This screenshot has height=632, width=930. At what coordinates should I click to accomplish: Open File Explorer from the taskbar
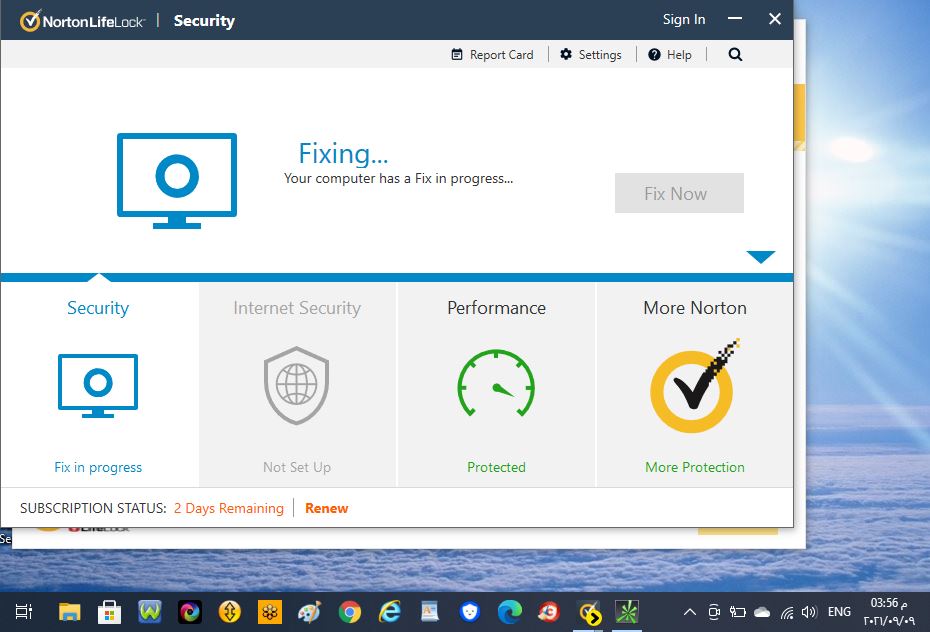69,612
